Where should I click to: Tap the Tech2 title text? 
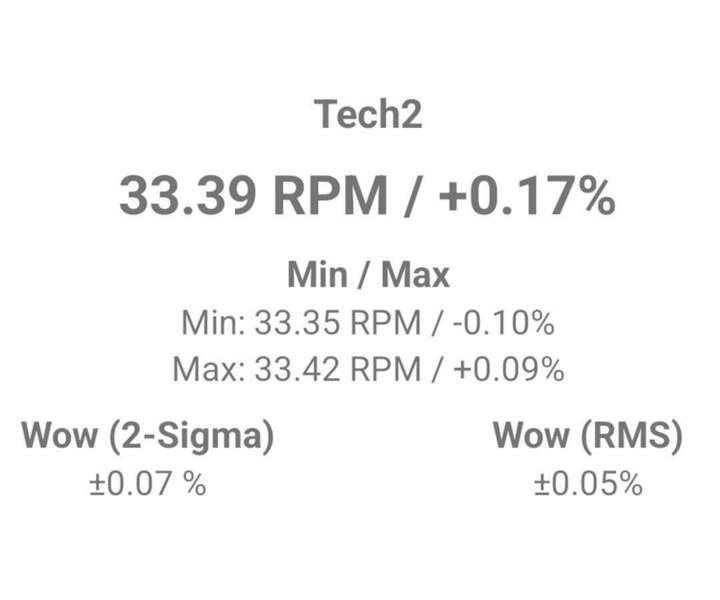point(368,114)
